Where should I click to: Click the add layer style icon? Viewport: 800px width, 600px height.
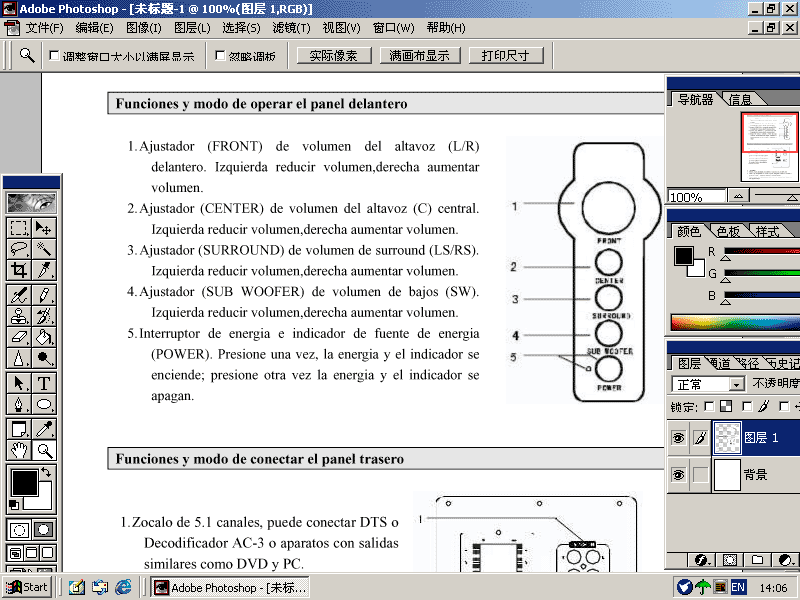click(701, 560)
